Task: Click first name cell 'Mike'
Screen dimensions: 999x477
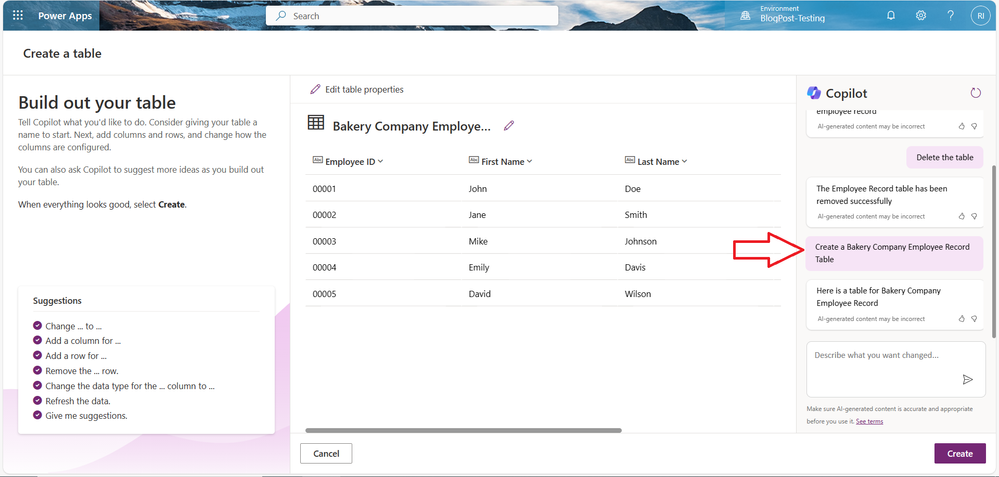Action: pos(478,241)
